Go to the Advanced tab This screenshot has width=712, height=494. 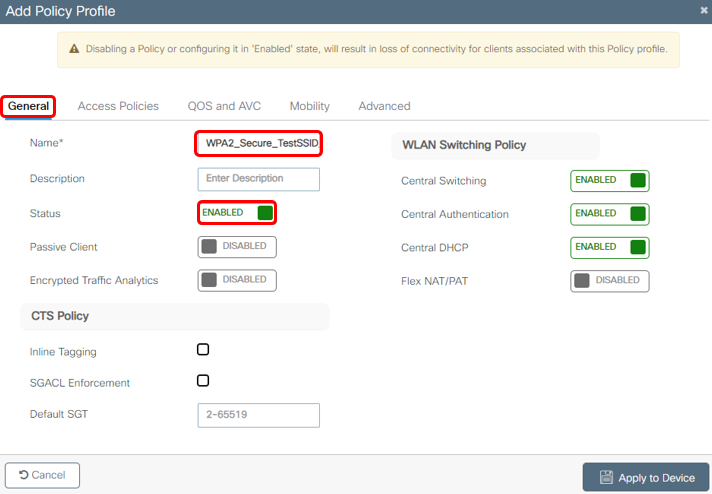coord(384,106)
